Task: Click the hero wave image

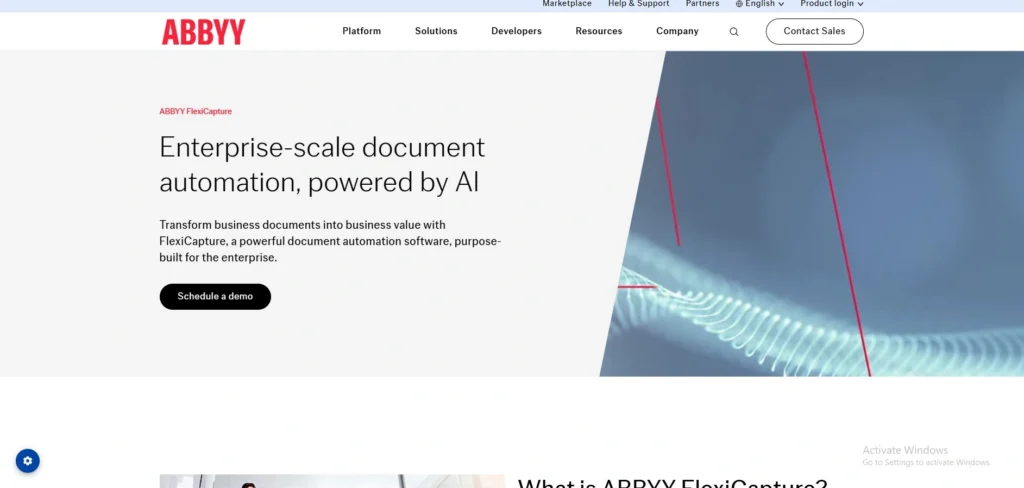Action: click(812, 214)
